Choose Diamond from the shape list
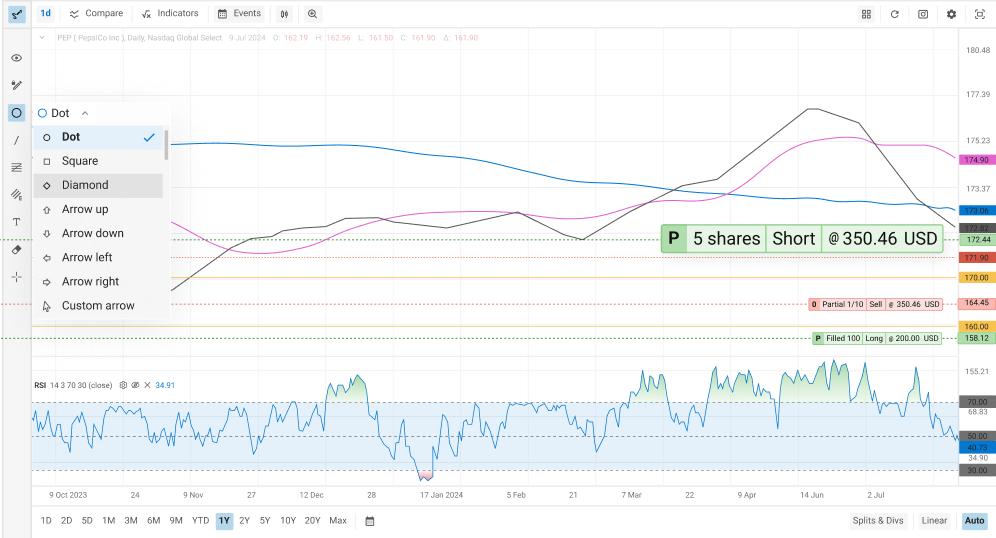 pyautogui.click(x=85, y=185)
